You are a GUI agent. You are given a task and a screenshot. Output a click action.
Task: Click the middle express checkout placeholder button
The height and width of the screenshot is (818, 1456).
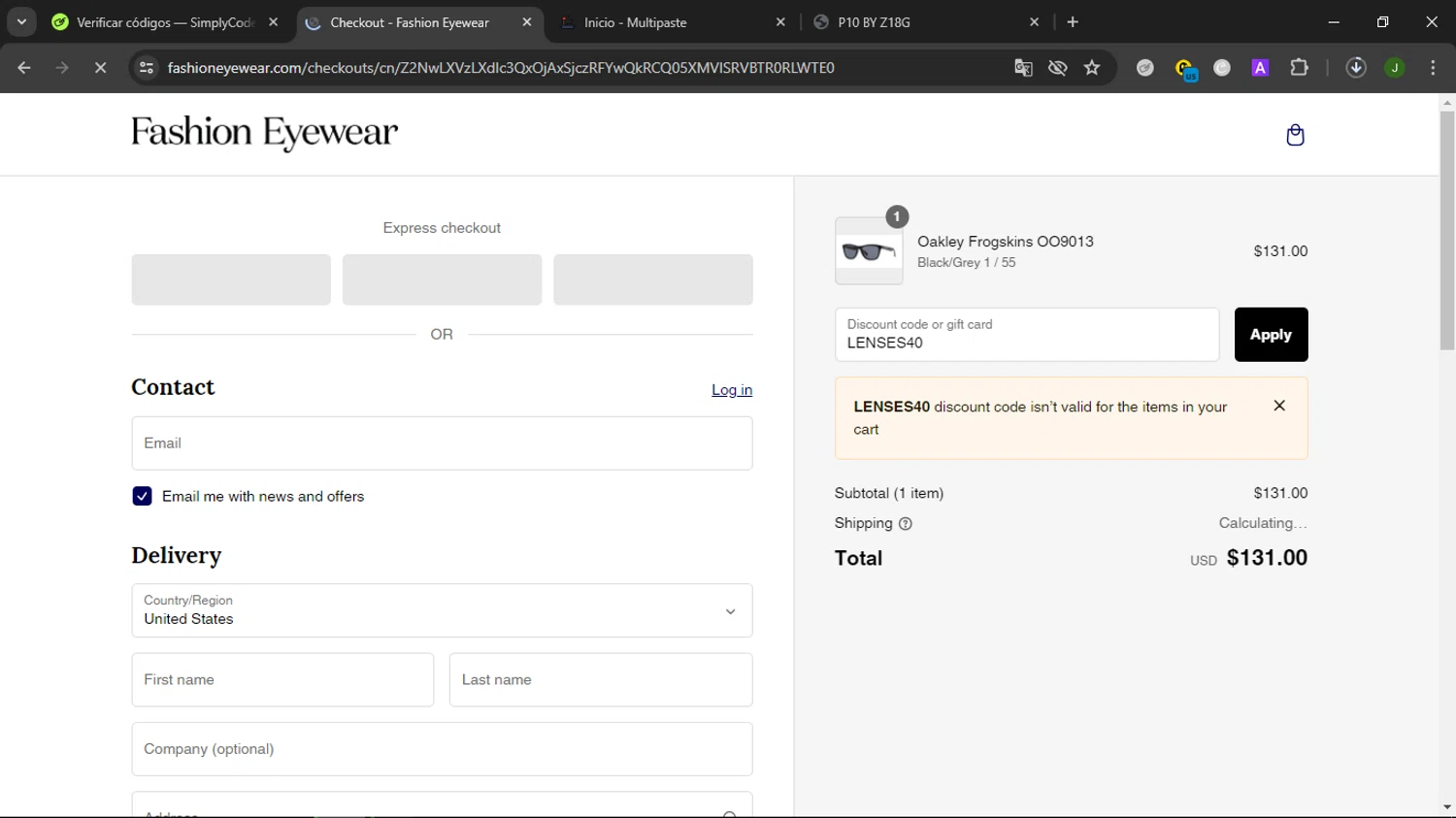442,279
